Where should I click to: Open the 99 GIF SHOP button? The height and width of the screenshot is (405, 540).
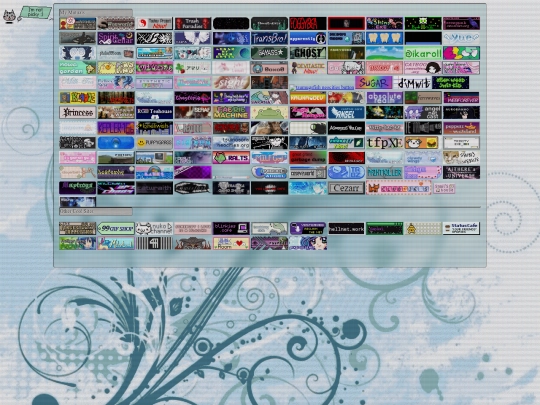coord(116,228)
